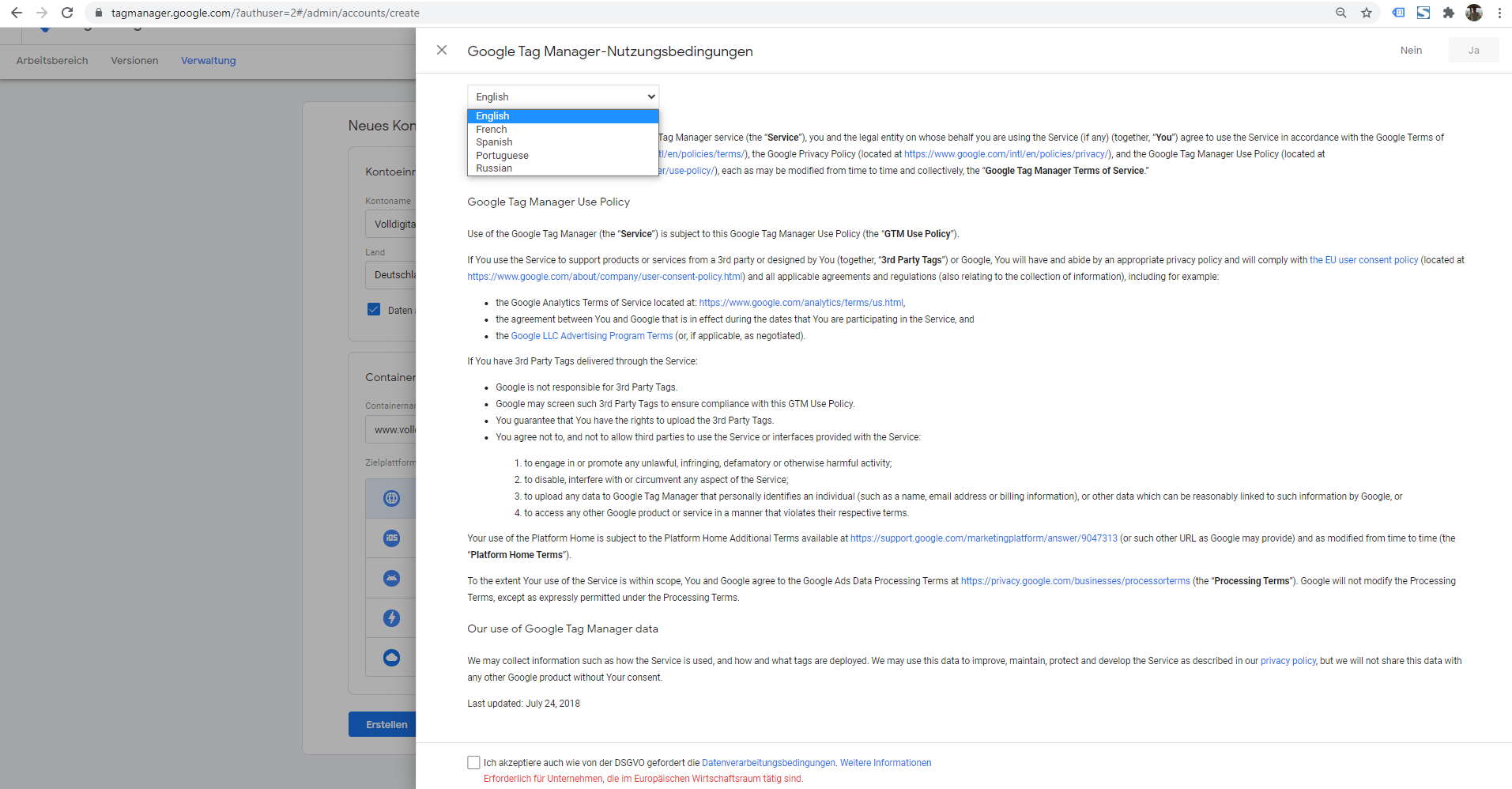Go back in browser history
This screenshot has height=789, width=1512.
point(17,13)
